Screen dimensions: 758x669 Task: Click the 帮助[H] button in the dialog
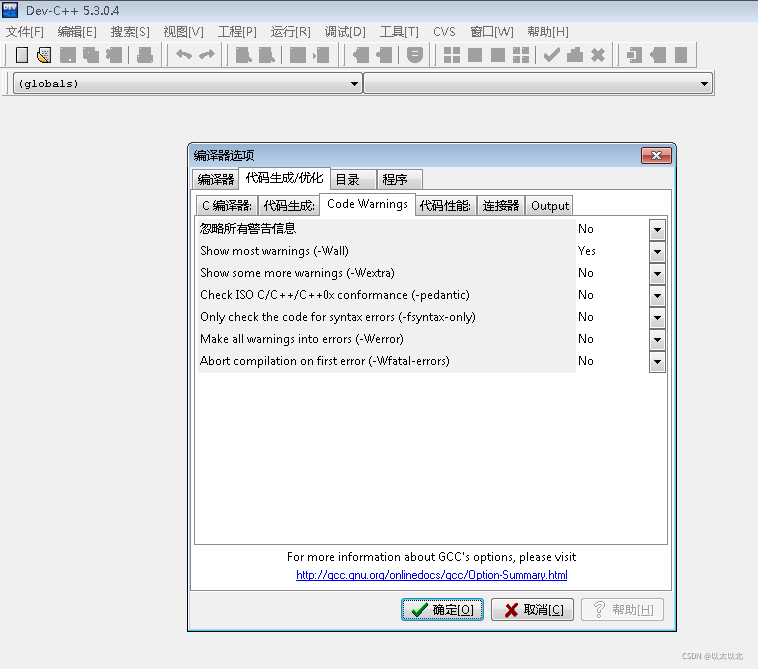[622, 610]
